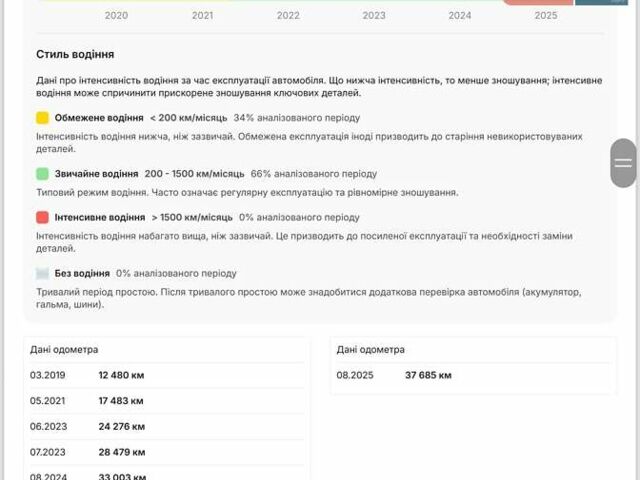Click the 'Стиль водіння' heading
The height and width of the screenshot is (480, 640).
click(x=75, y=54)
